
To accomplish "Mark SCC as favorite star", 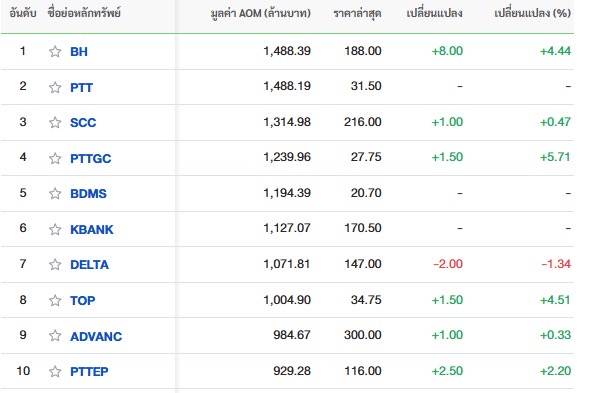I will [x=55, y=122].
